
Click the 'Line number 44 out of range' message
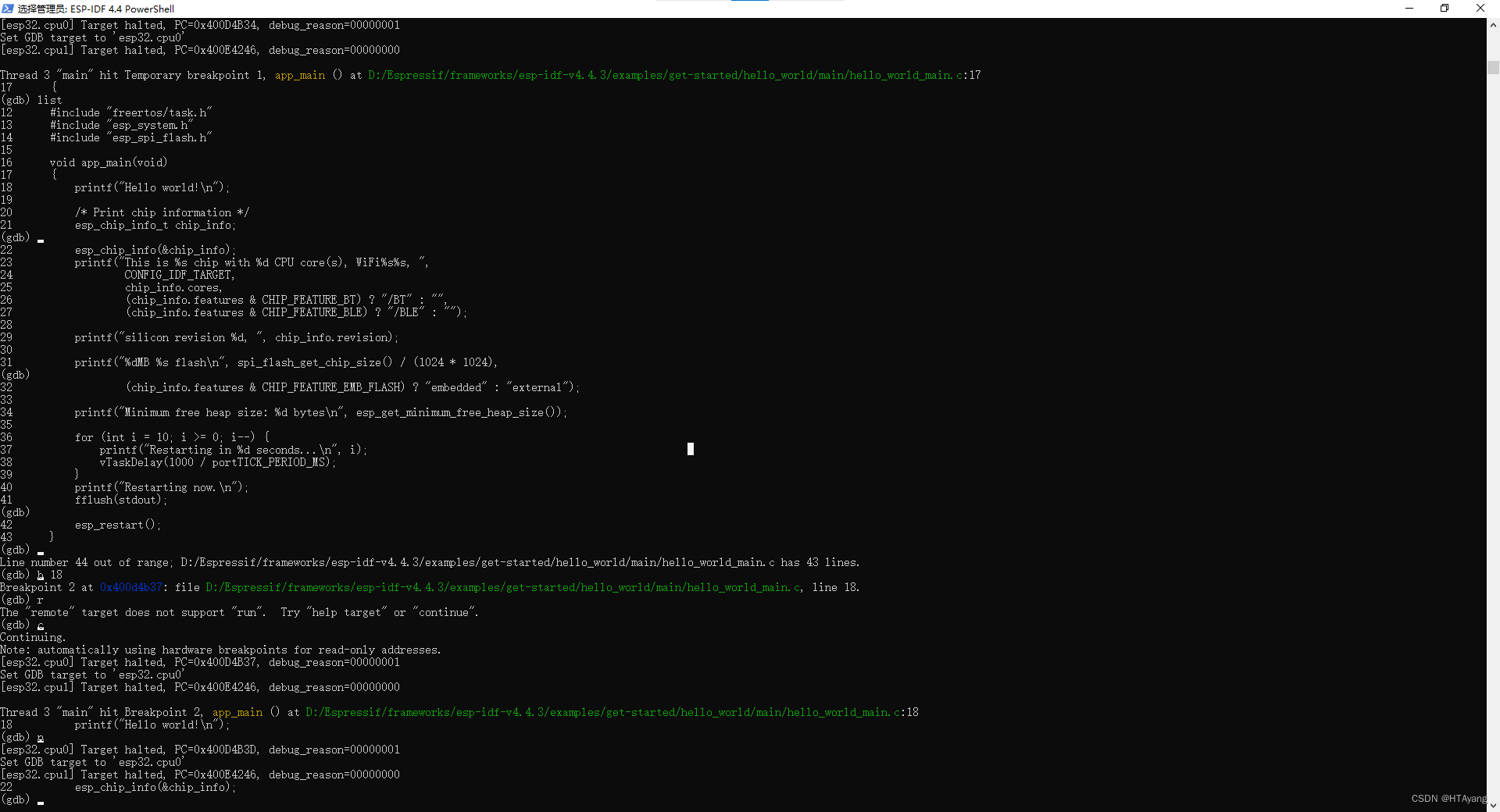pos(430,562)
